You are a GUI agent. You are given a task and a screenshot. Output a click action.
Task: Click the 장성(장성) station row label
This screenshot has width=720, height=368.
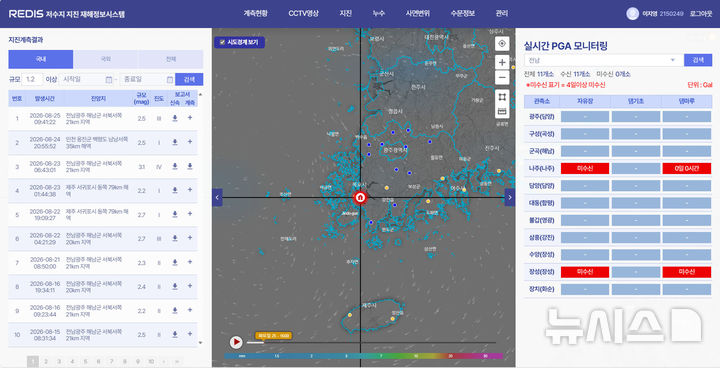tap(541, 272)
